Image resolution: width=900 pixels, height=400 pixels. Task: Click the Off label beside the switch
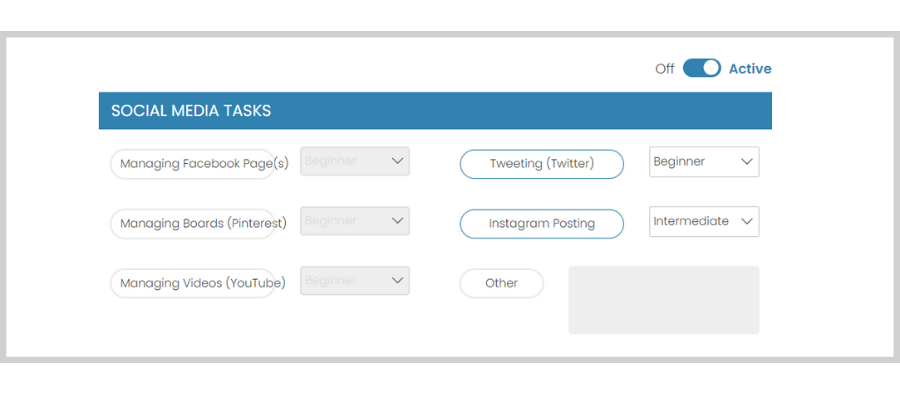665,69
